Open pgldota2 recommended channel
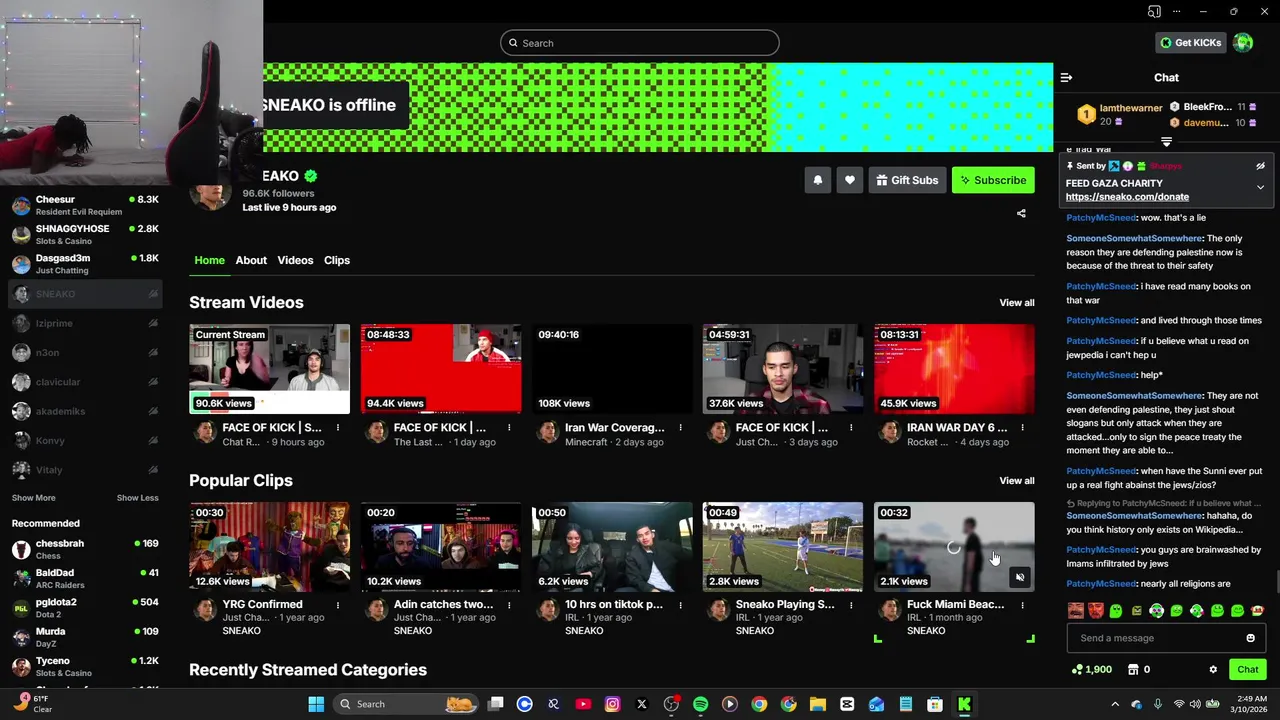Image resolution: width=1280 pixels, height=720 pixels. tap(85, 608)
